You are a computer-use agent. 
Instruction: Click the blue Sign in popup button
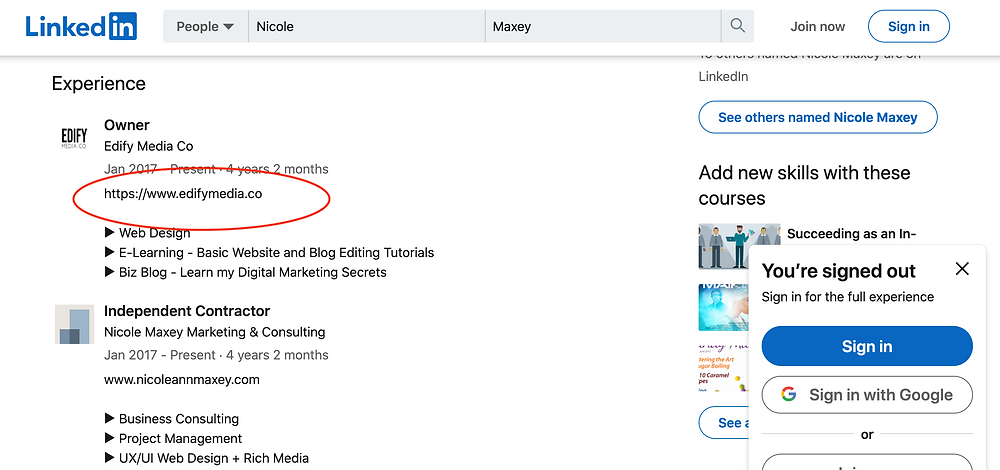(867, 346)
